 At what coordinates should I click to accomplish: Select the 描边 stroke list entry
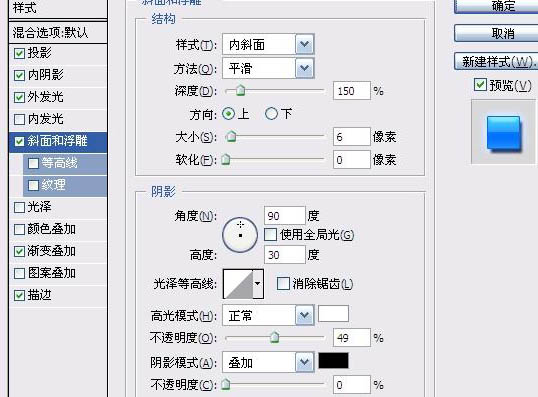click(39, 295)
